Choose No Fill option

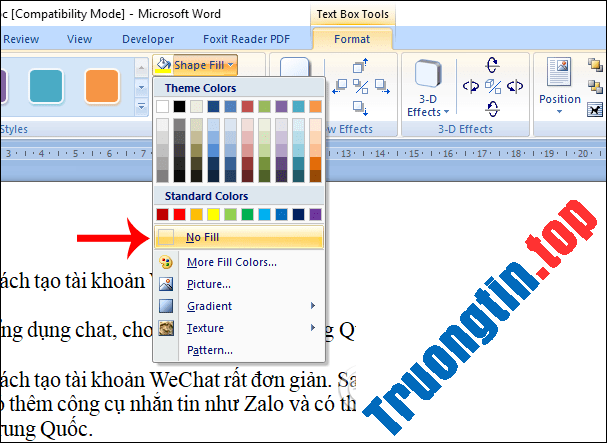point(238,237)
